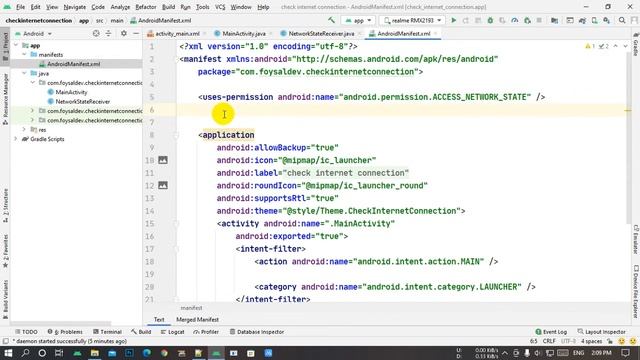The image size is (640, 360).
Task: Collapse the app module tree node
Action: click(x=16, y=45)
